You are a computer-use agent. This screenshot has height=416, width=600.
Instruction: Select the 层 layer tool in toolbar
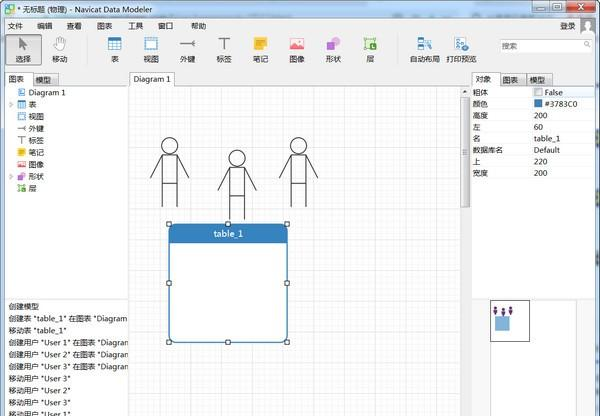[370, 50]
